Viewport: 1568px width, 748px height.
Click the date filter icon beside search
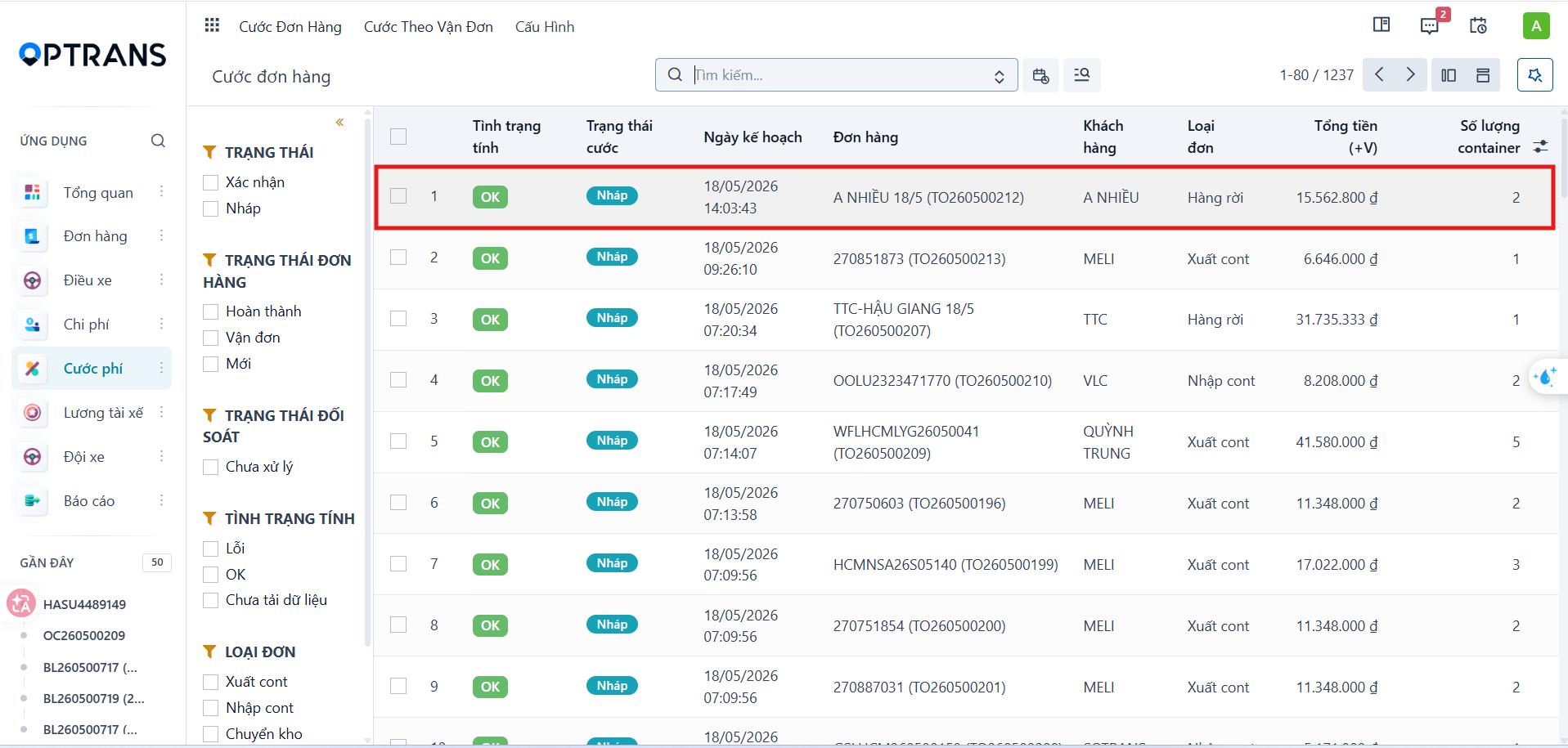[1040, 74]
